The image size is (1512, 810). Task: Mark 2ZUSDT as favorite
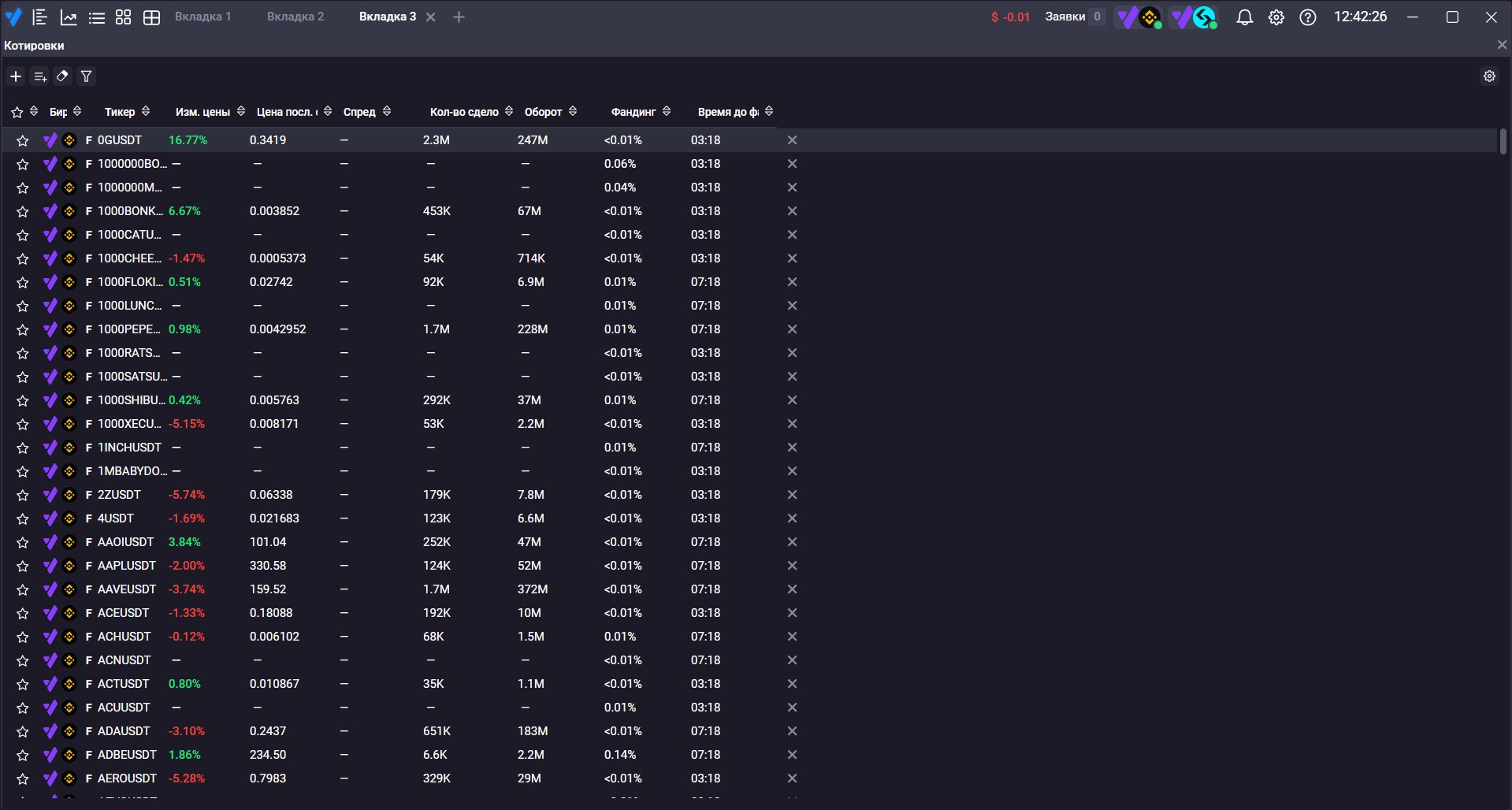(22, 495)
